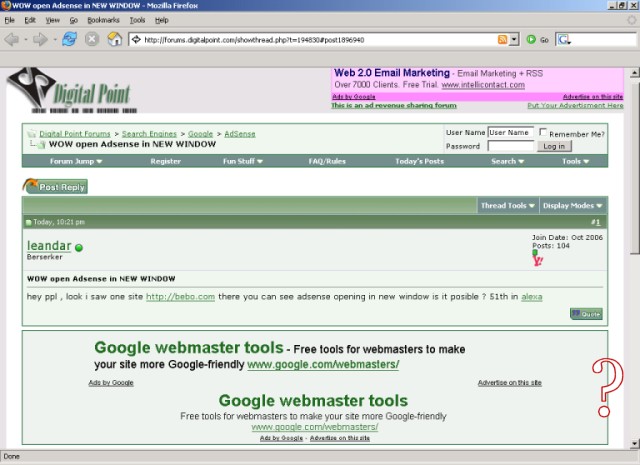The image size is (640, 465).
Task: Click the scrollbar down arrow
Action: point(634,443)
